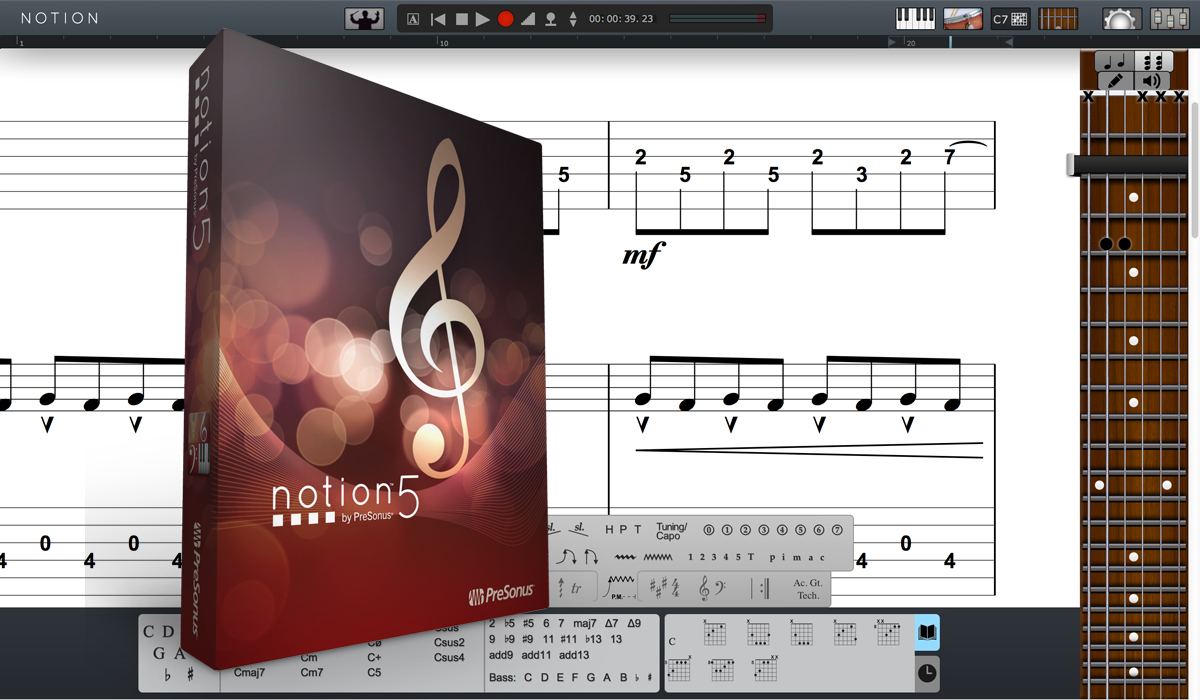This screenshot has width=1200, height=700.
Task: Choose circled string number 0
Action: point(708,530)
